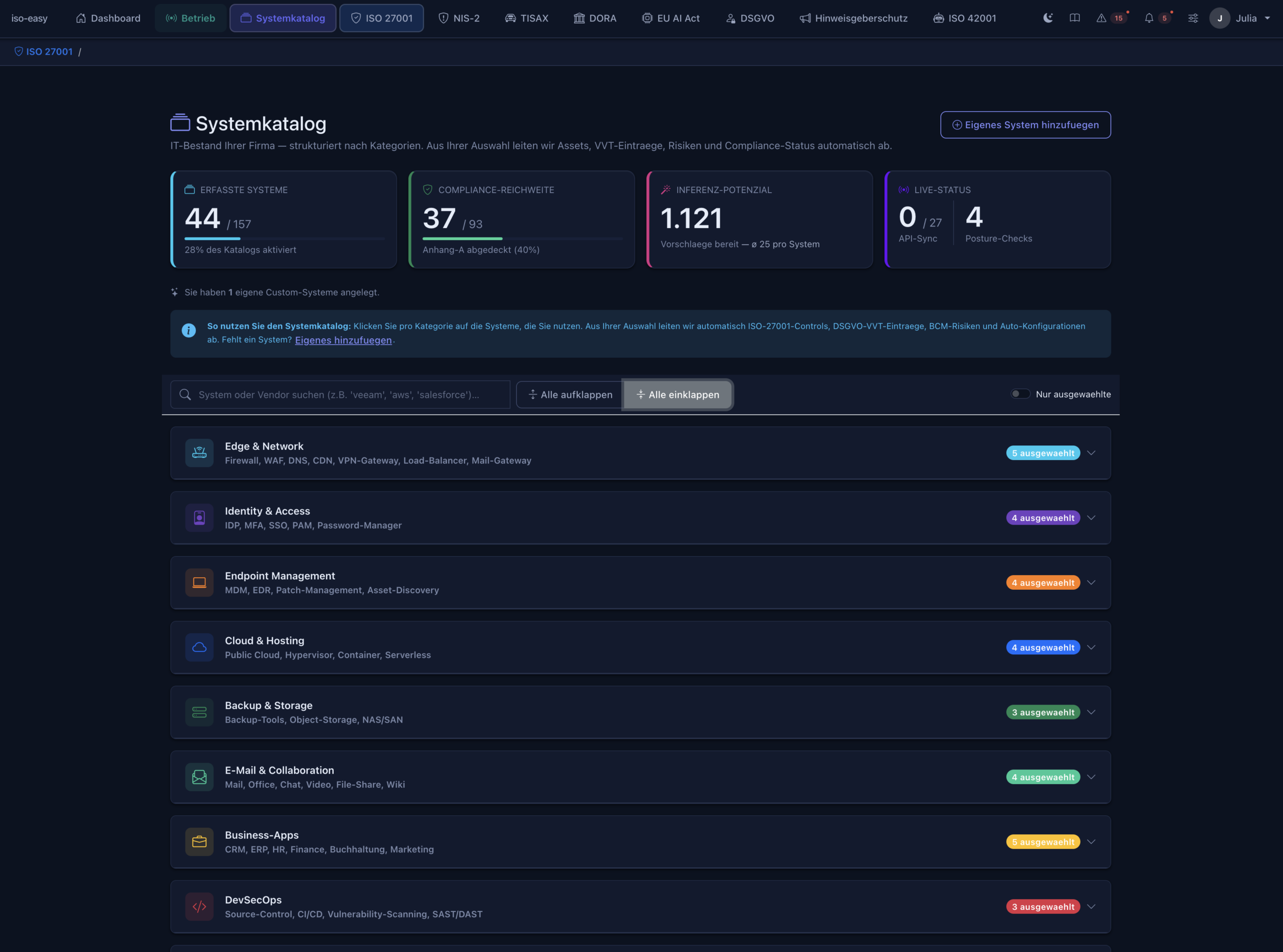Open the warnings triangle icon with 15 badge

point(1102,18)
